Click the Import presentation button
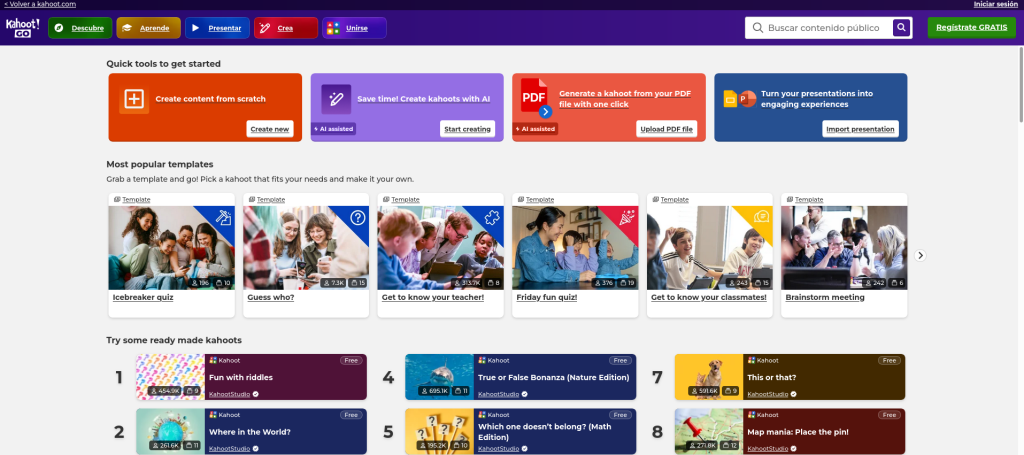This screenshot has height=455, width=1024. point(860,129)
